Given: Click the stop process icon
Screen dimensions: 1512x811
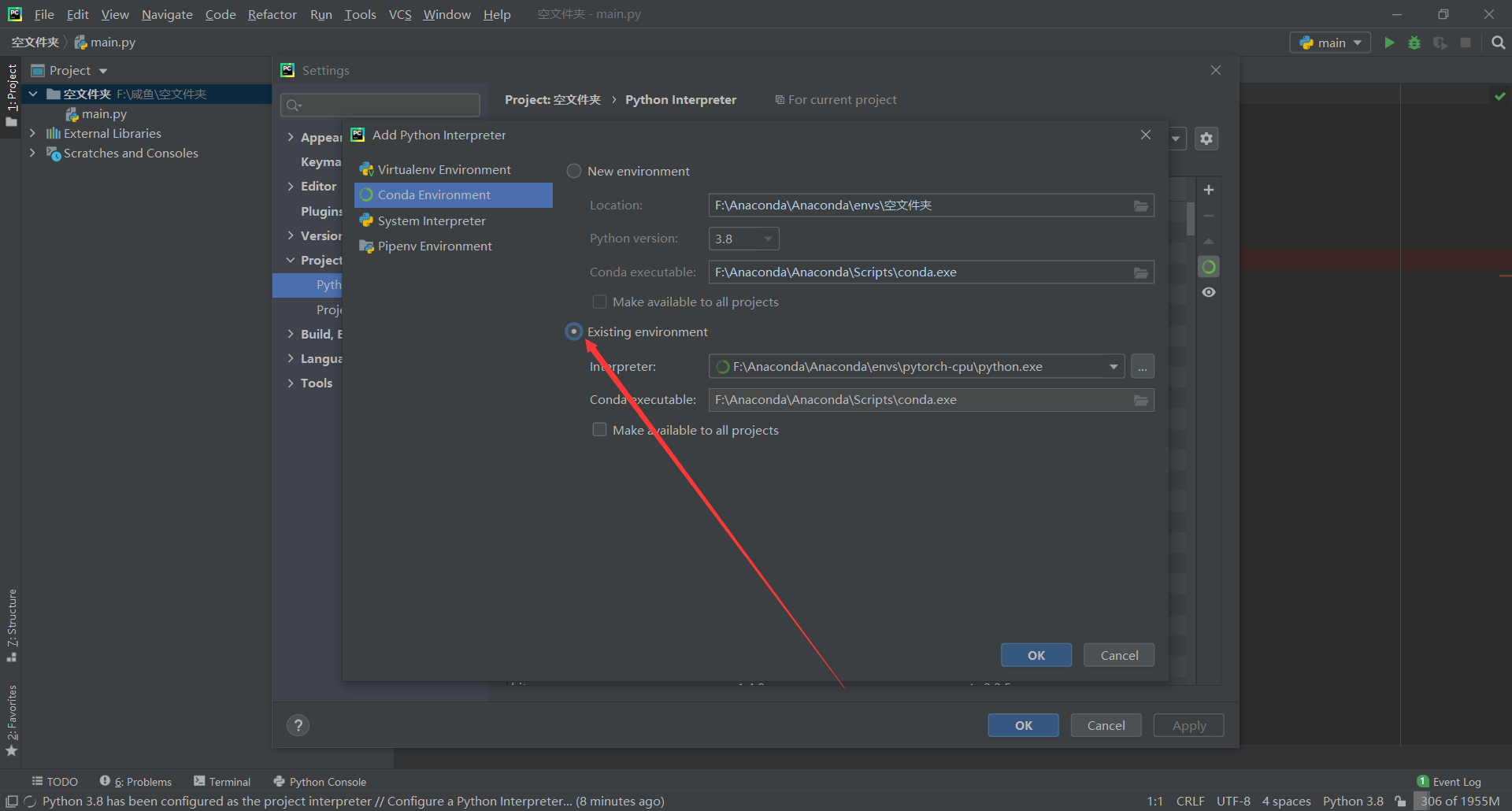Looking at the screenshot, I should click(1466, 43).
